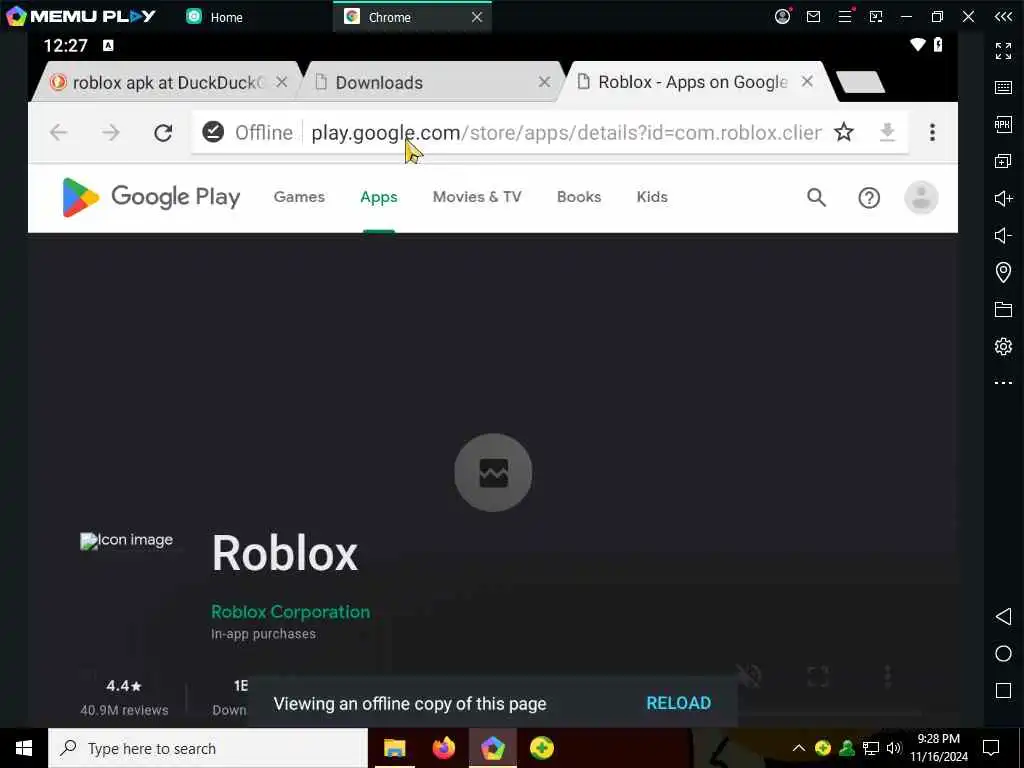Open the multi-instance window icon in sidebar
Image resolution: width=1024 pixels, height=768 pixels.
coord(1003,161)
